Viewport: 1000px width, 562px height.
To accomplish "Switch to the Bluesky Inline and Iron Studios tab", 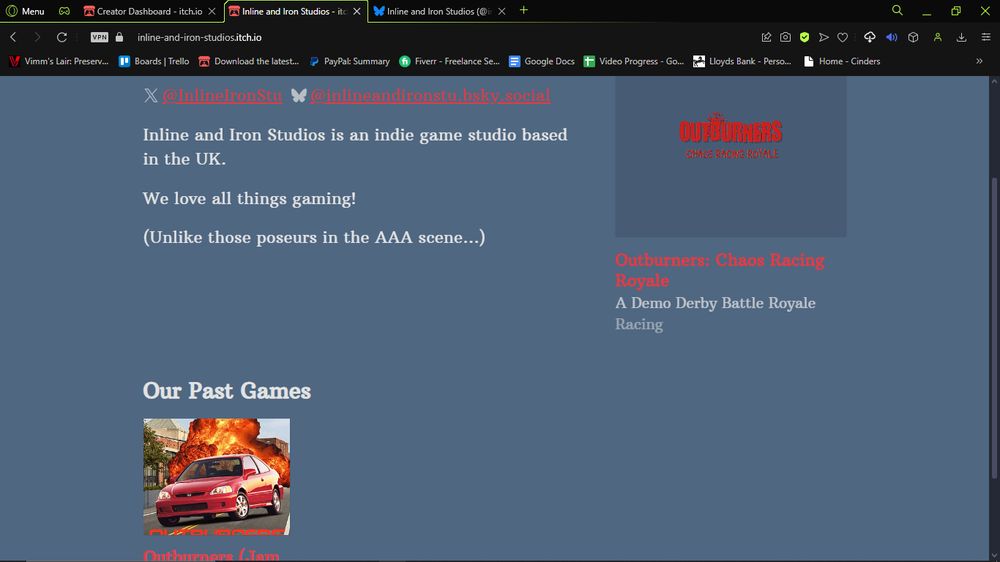I will click(x=434, y=11).
